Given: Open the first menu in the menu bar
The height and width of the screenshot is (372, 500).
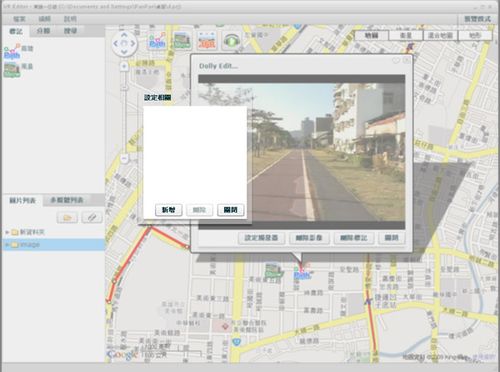Looking at the screenshot, I should pos(19,19).
